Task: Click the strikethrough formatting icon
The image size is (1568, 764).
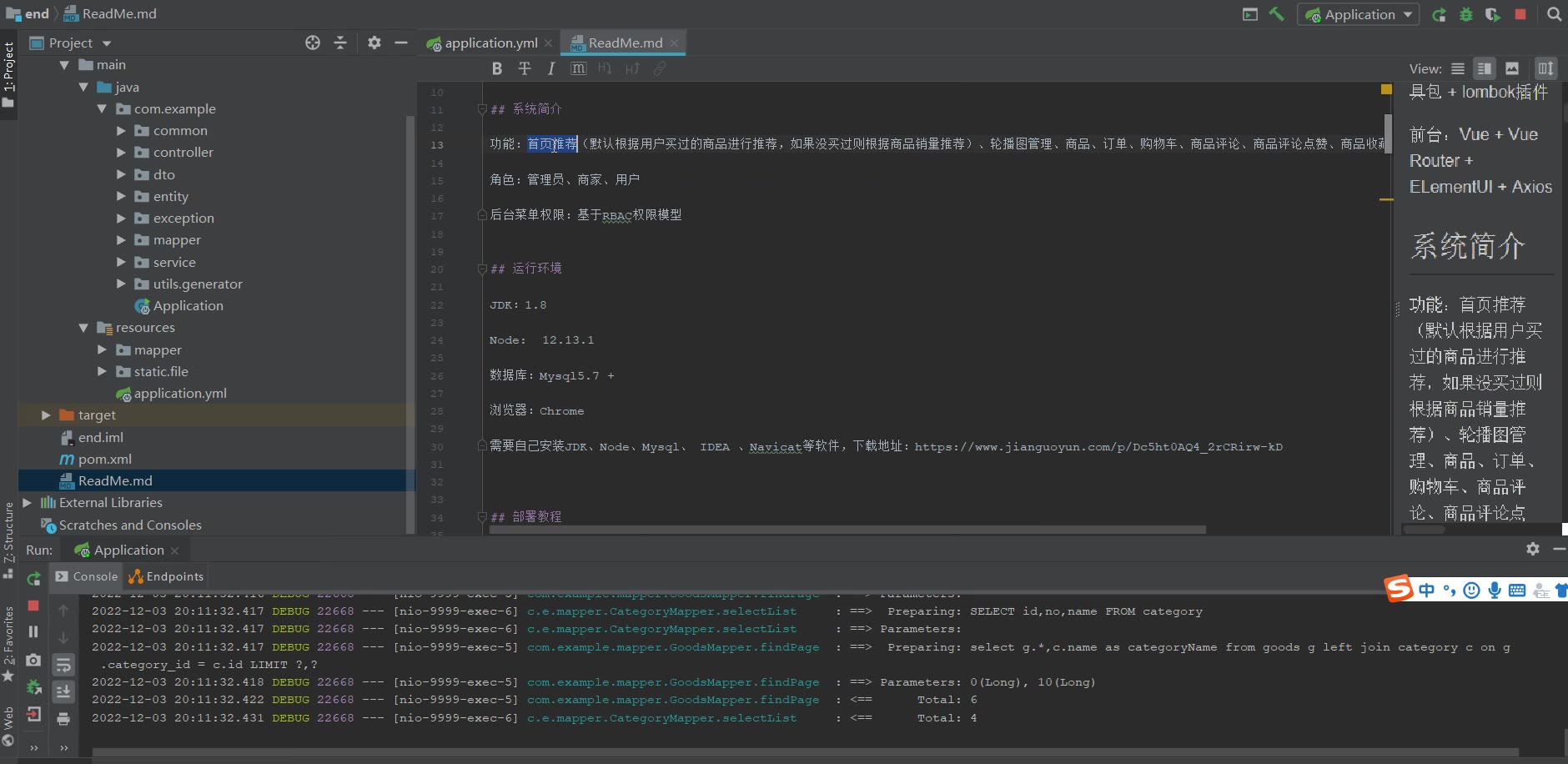Action: [x=524, y=68]
